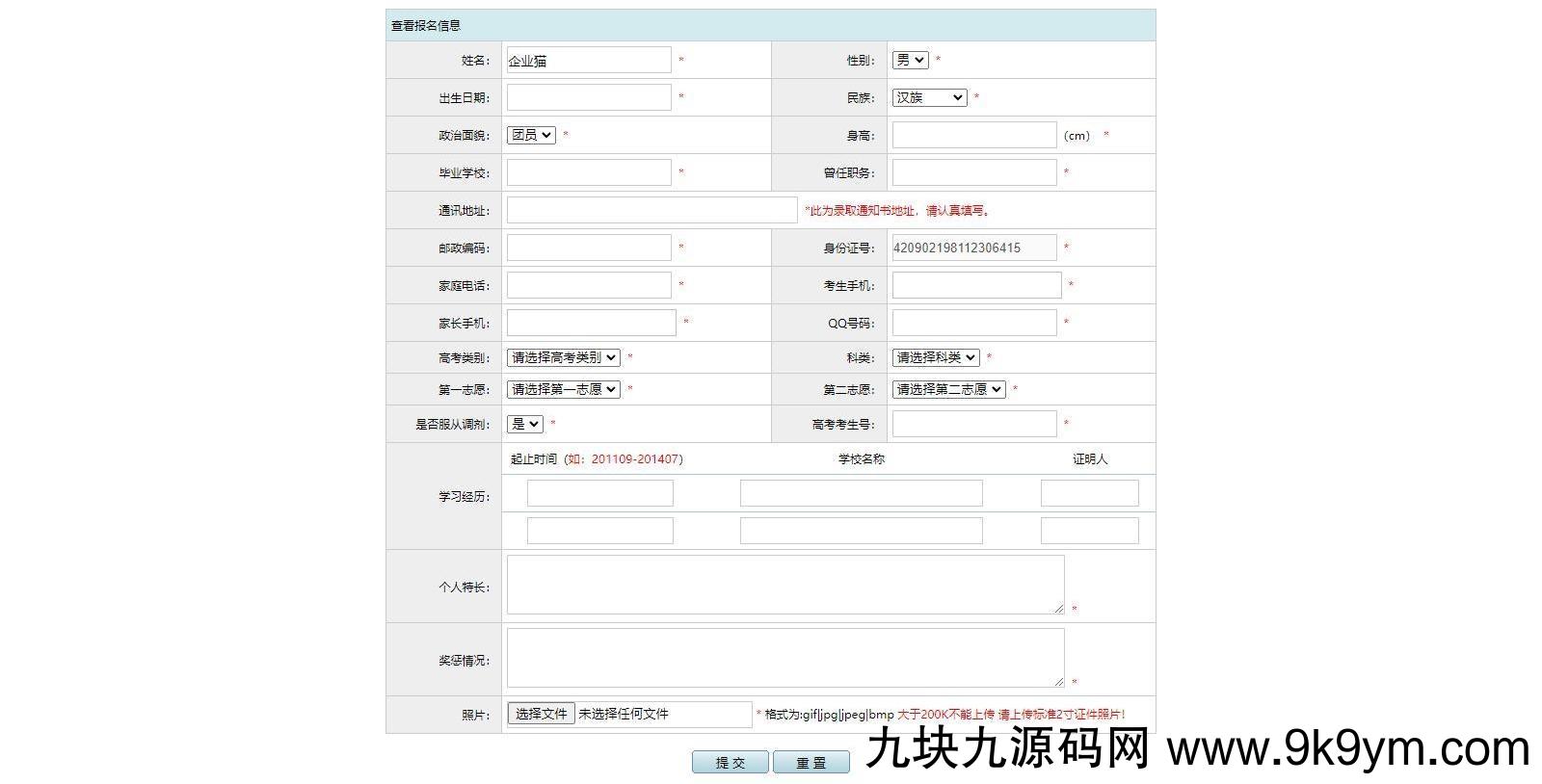Click the 奖惩情况 text area
This screenshot has width=1542, height=784.
pos(785,658)
